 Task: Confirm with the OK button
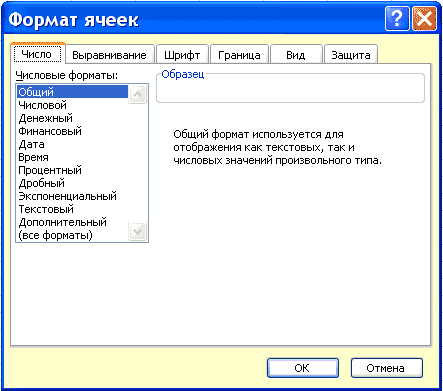click(x=303, y=368)
